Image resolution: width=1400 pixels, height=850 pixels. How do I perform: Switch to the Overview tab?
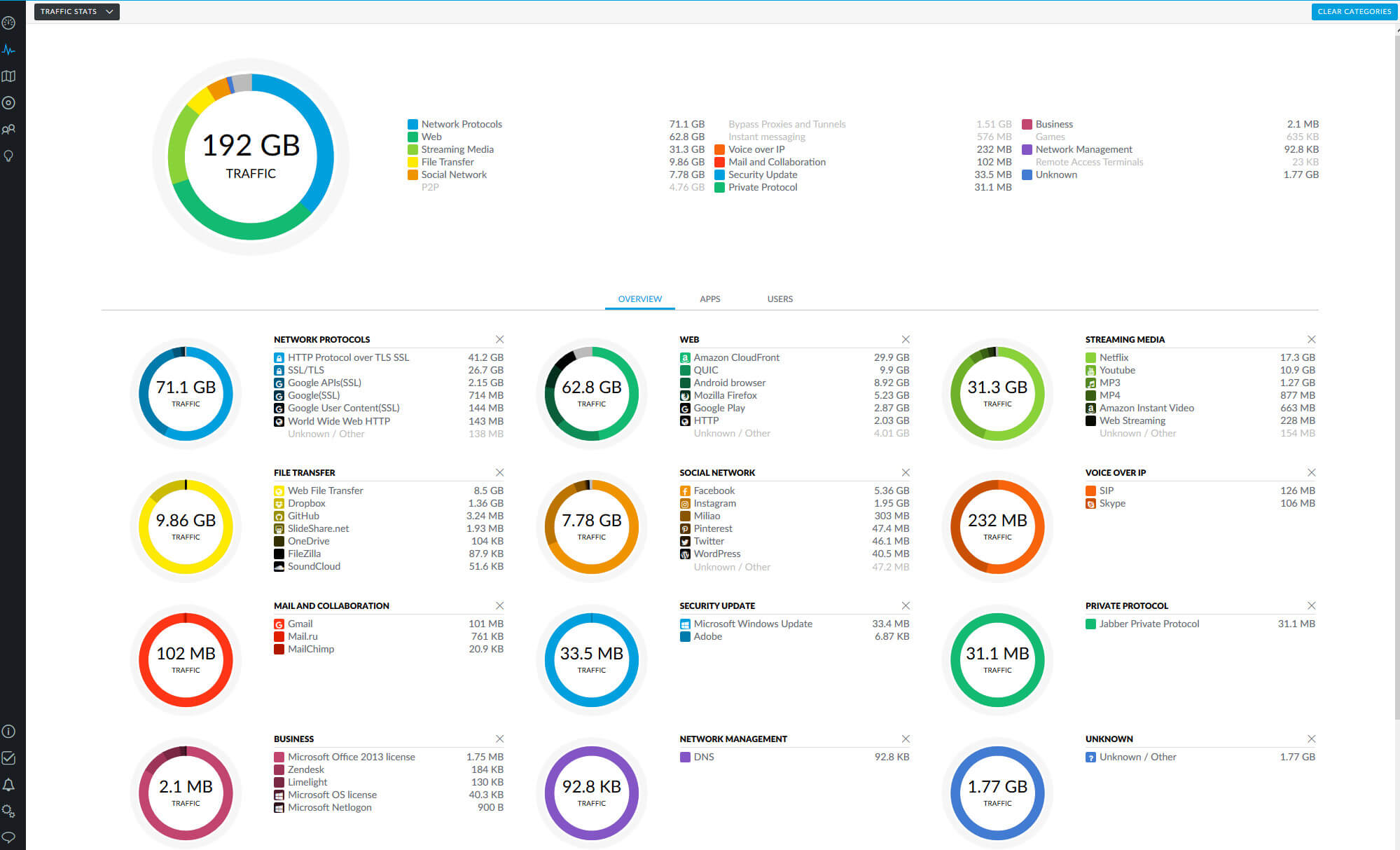640,299
